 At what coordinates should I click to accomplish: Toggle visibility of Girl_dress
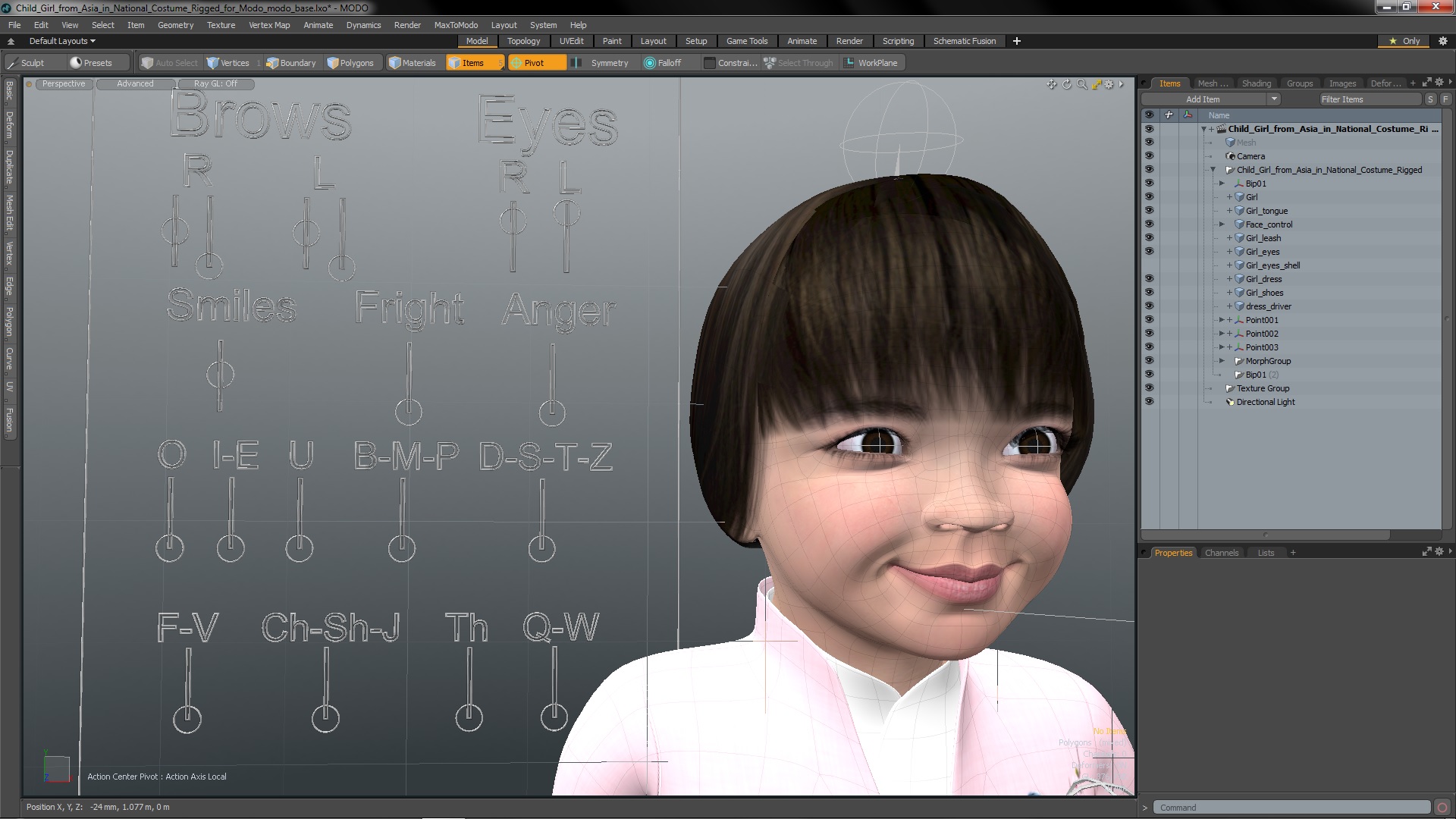pyautogui.click(x=1149, y=279)
